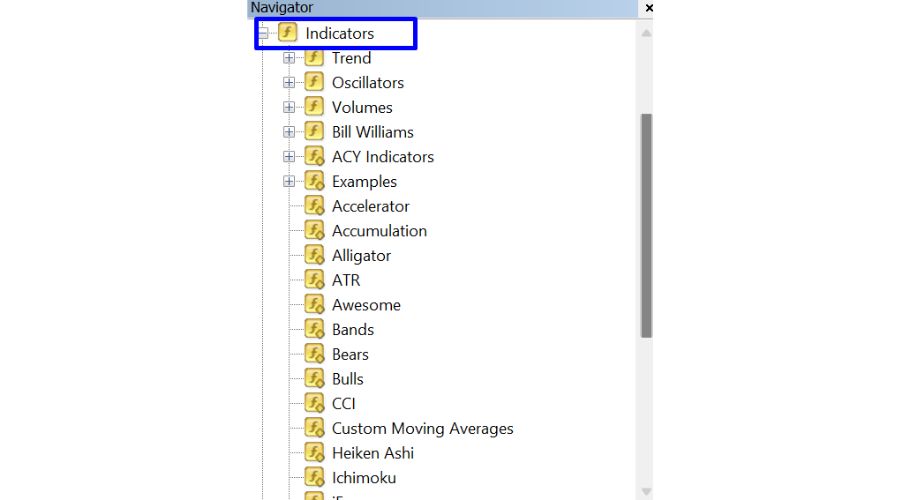This screenshot has height=500, width=900.
Task: Expand the Examples folder
Action: [289, 181]
